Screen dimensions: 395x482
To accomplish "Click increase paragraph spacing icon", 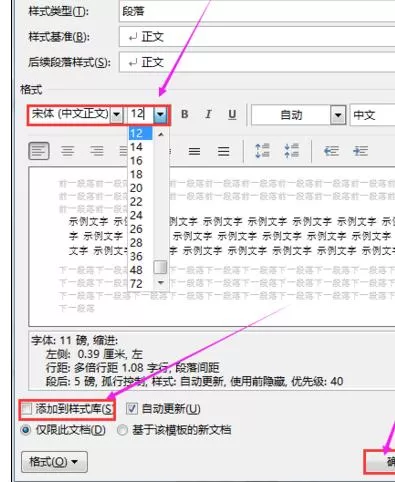I will (262, 151).
